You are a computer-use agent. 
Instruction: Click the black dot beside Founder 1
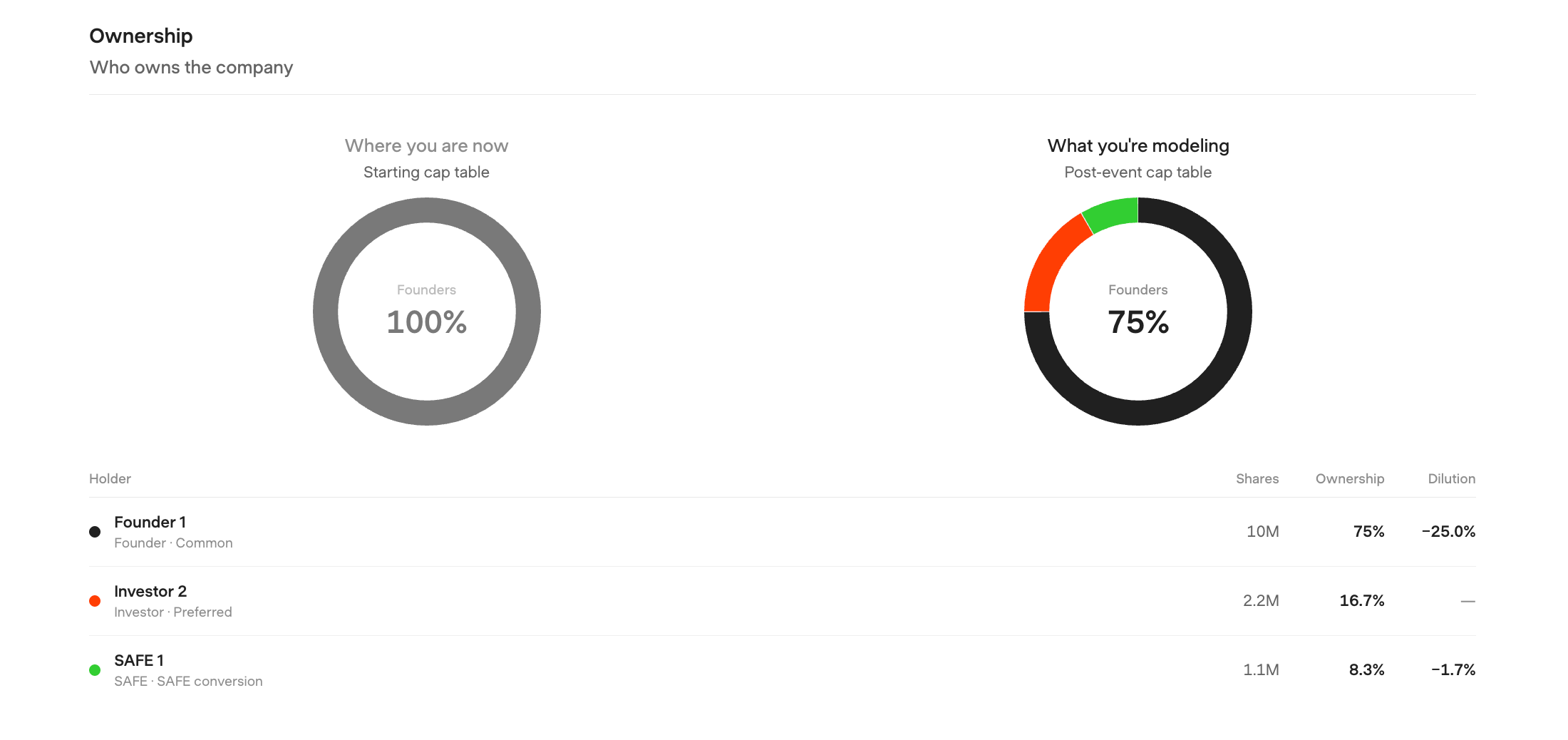coord(95,532)
